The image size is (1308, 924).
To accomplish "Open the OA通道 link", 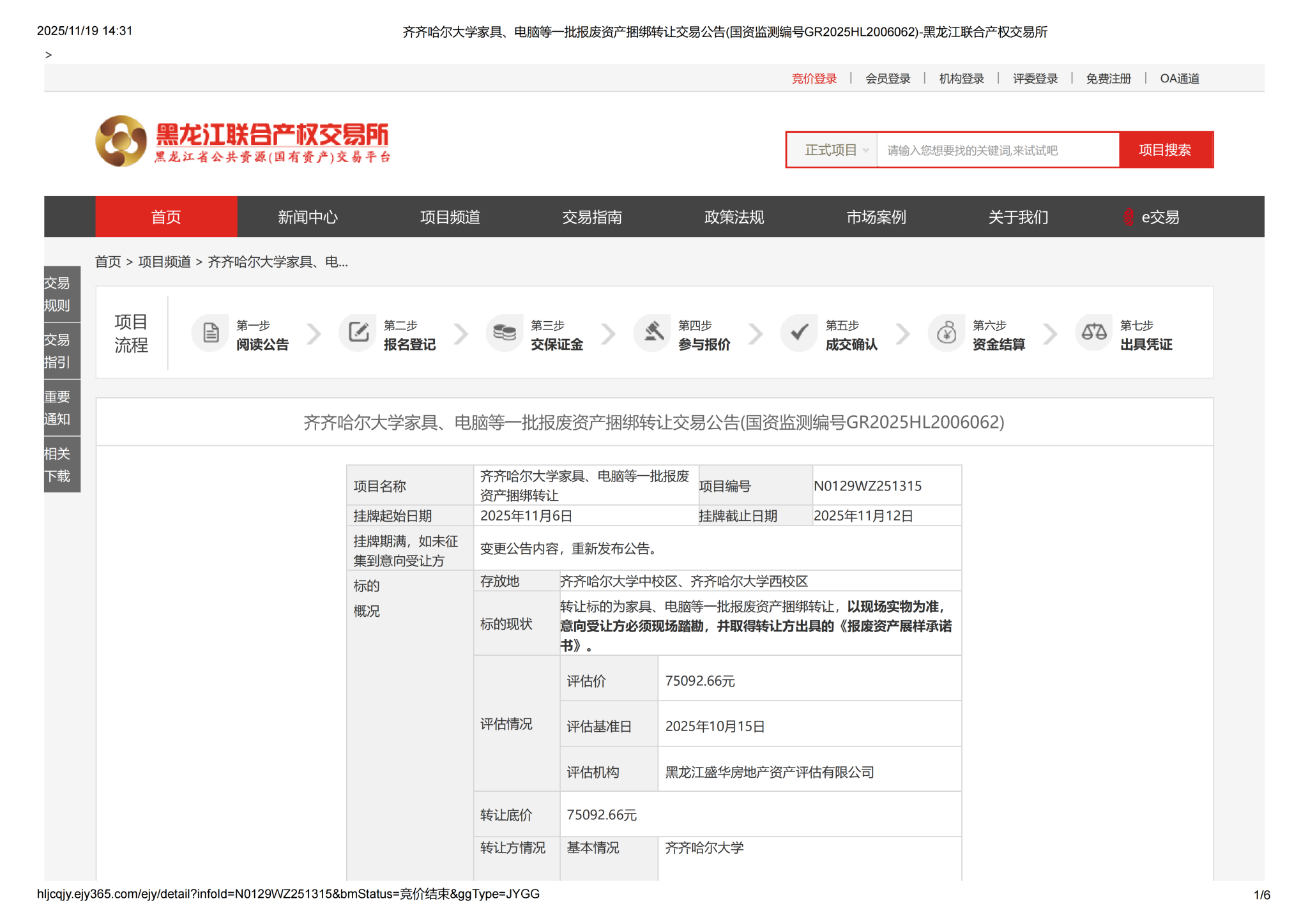I will click(1179, 79).
